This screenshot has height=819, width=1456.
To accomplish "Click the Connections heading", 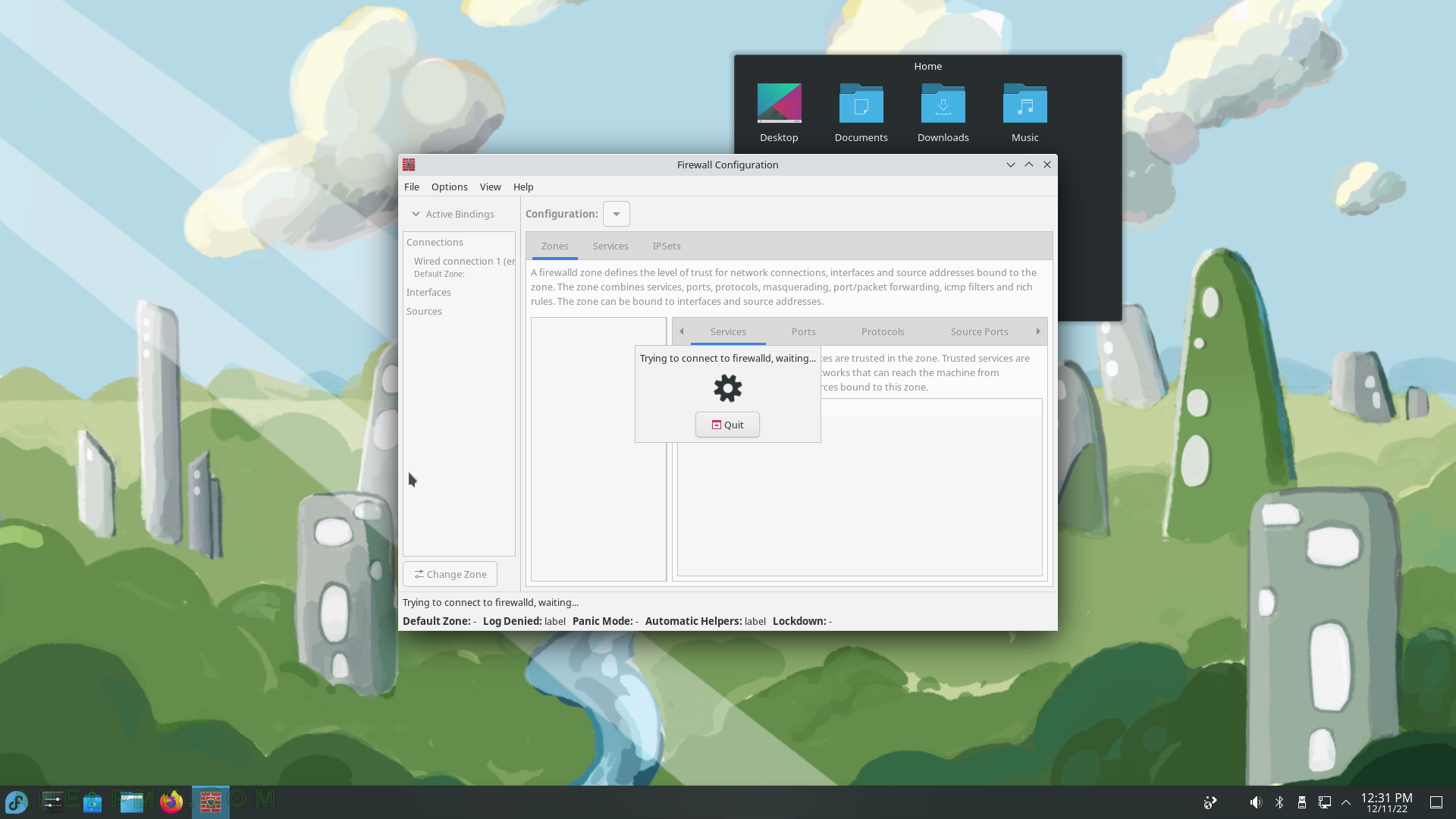I will tap(435, 242).
